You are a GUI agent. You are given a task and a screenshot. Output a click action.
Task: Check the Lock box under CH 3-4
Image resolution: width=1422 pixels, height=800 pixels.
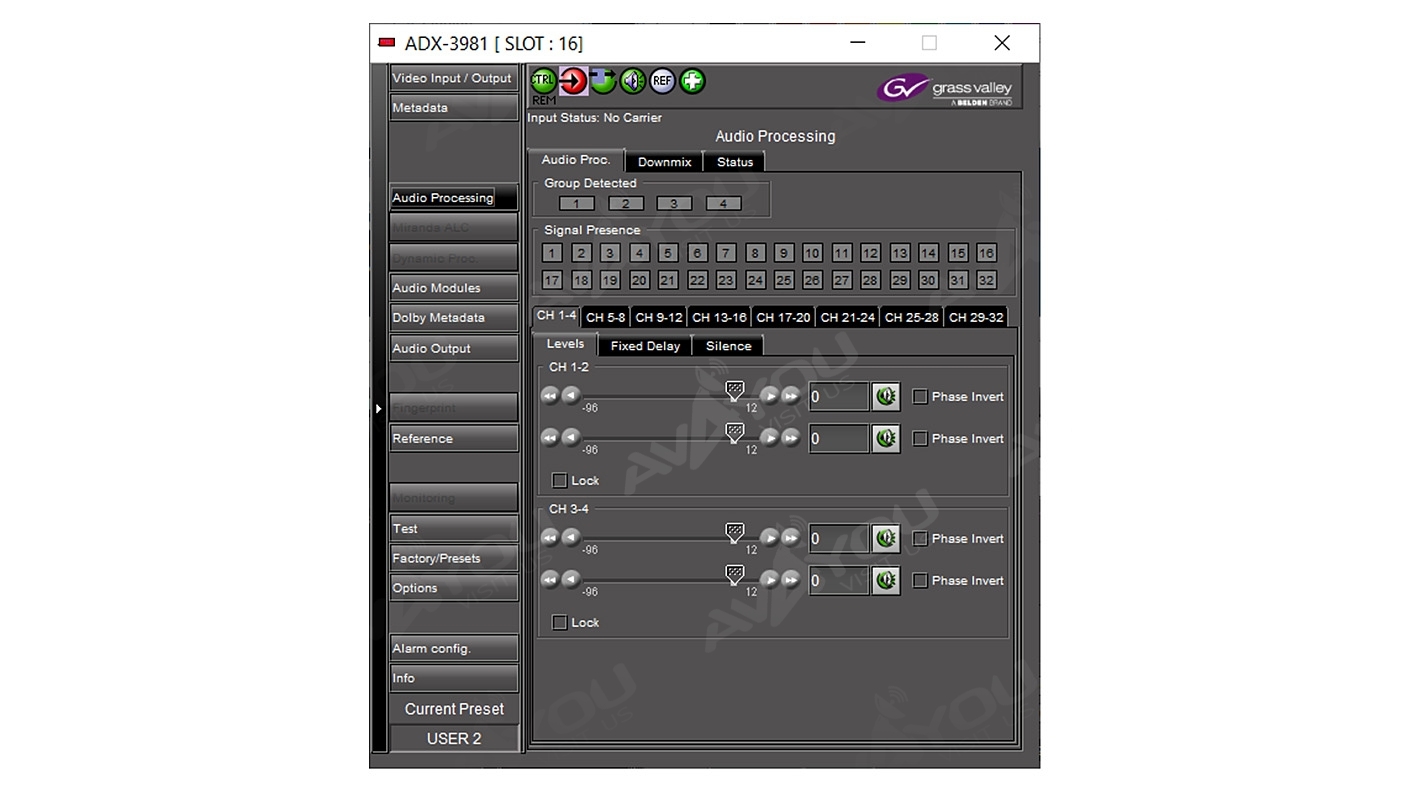coord(560,623)
